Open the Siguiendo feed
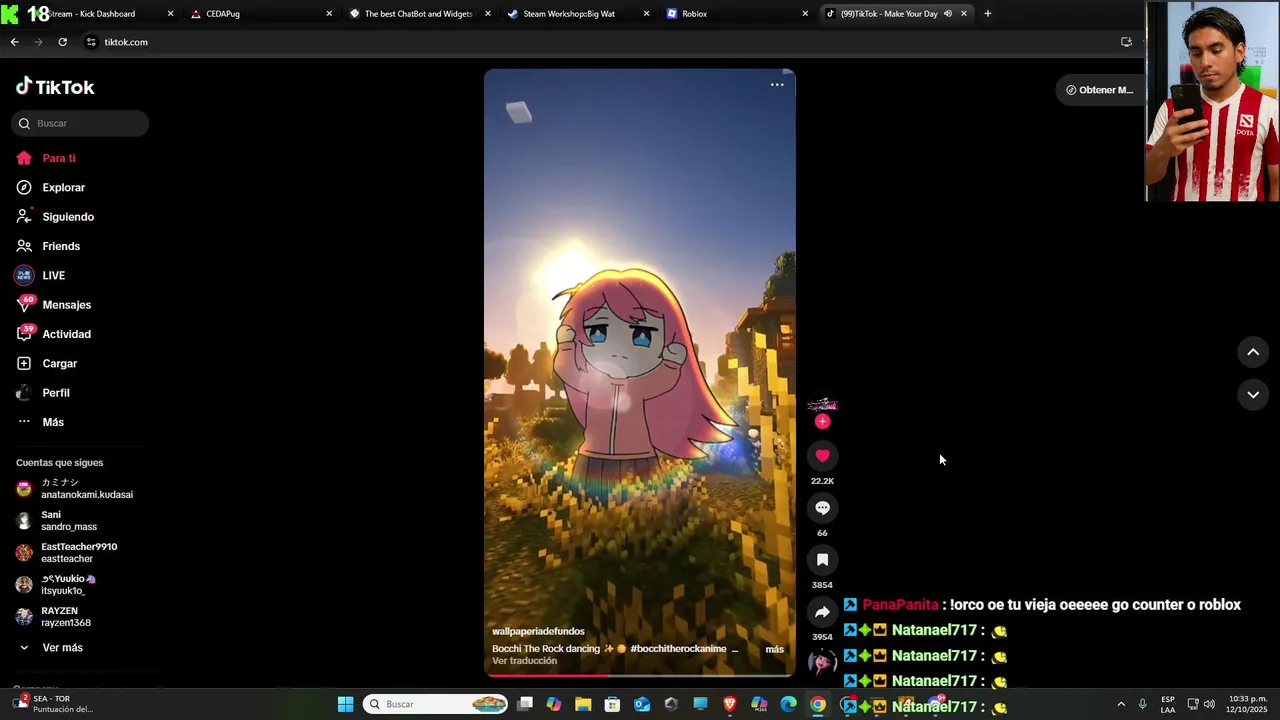This screenshot has width=1280, height=720. point(55,217)
